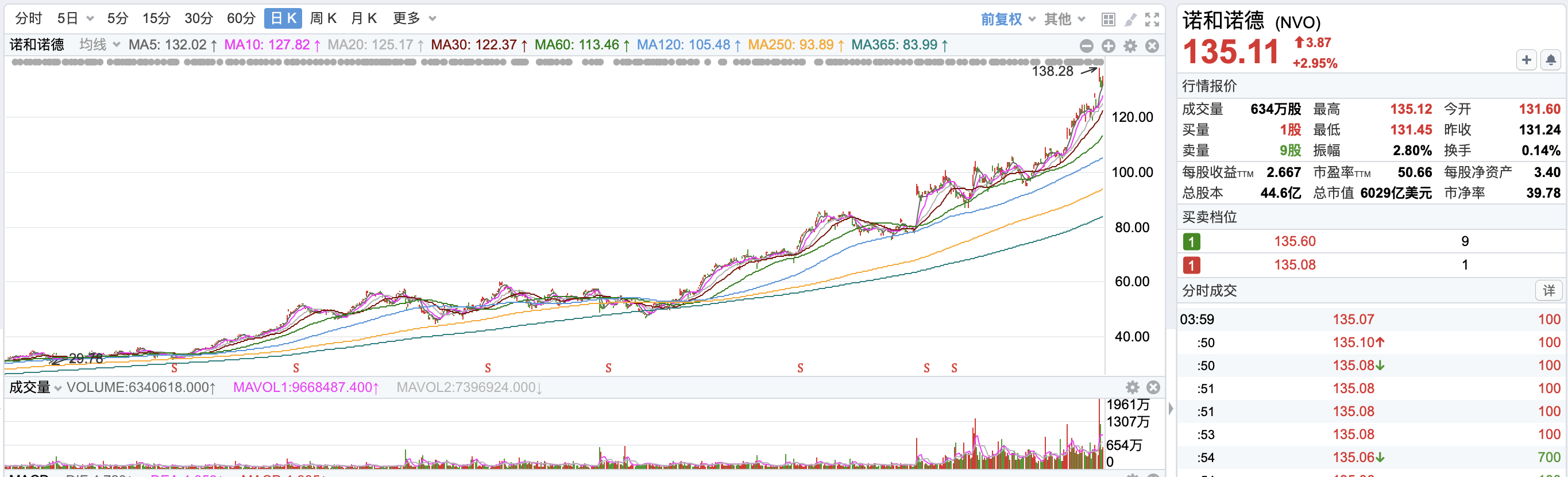Click the MA60: 113.46 label
Viewport: 1568px width, 477px height.
582,44
